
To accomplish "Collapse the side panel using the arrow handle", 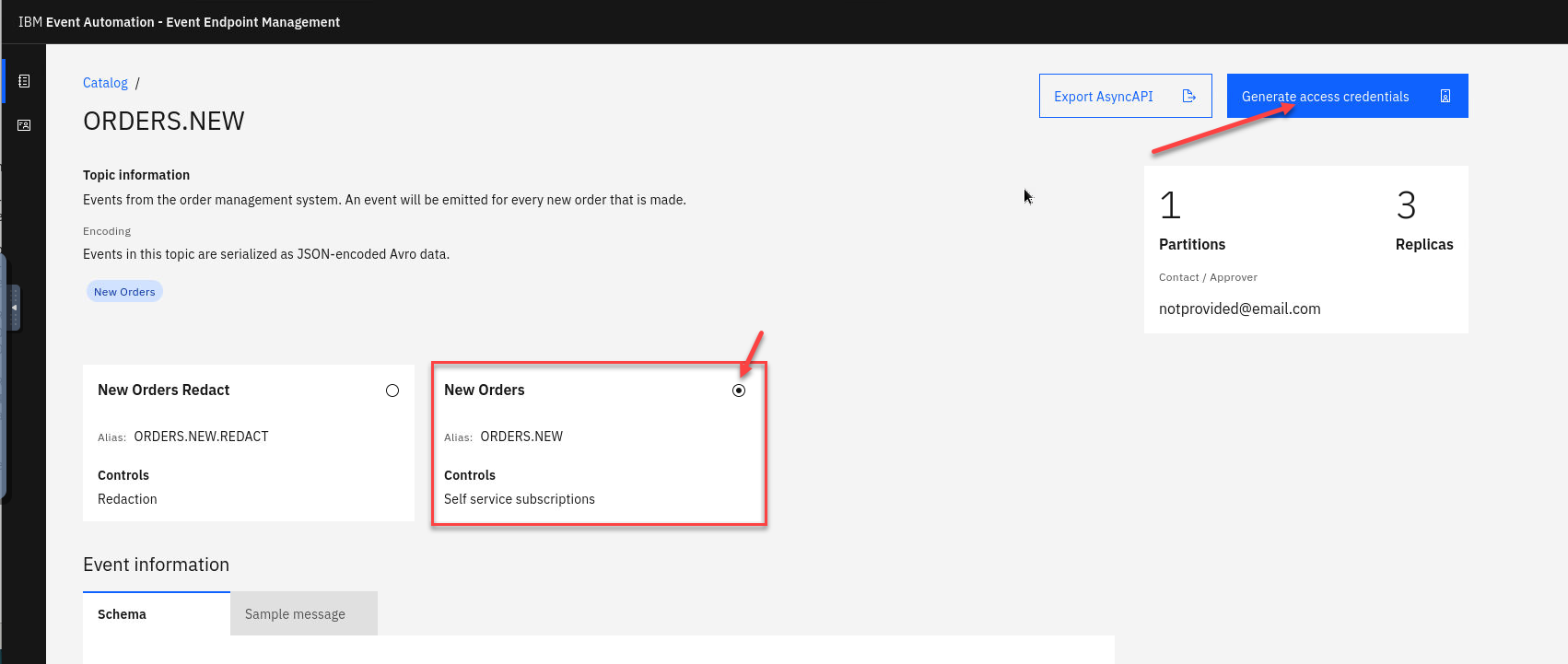I will tap(14, 308).
